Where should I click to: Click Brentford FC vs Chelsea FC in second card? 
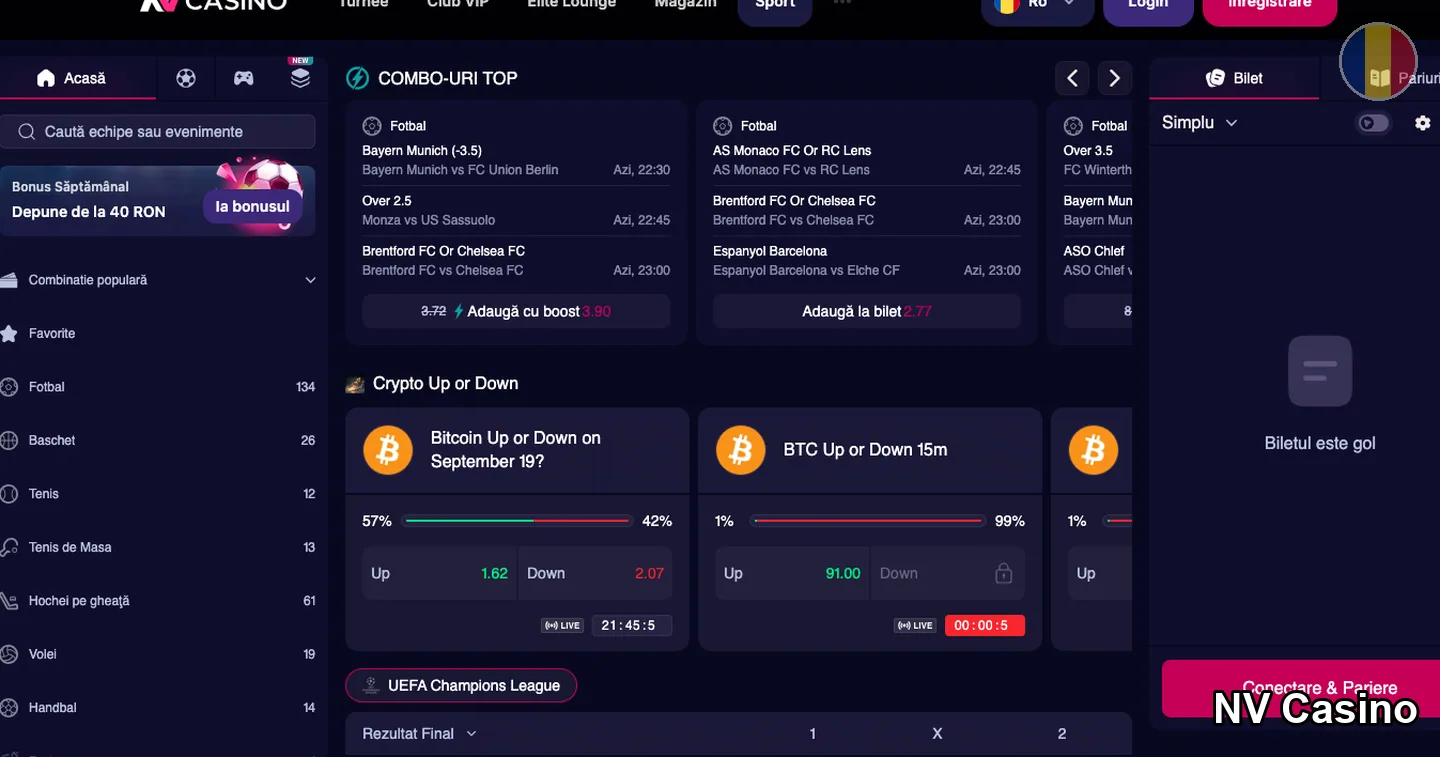click(x=793, y=220)
